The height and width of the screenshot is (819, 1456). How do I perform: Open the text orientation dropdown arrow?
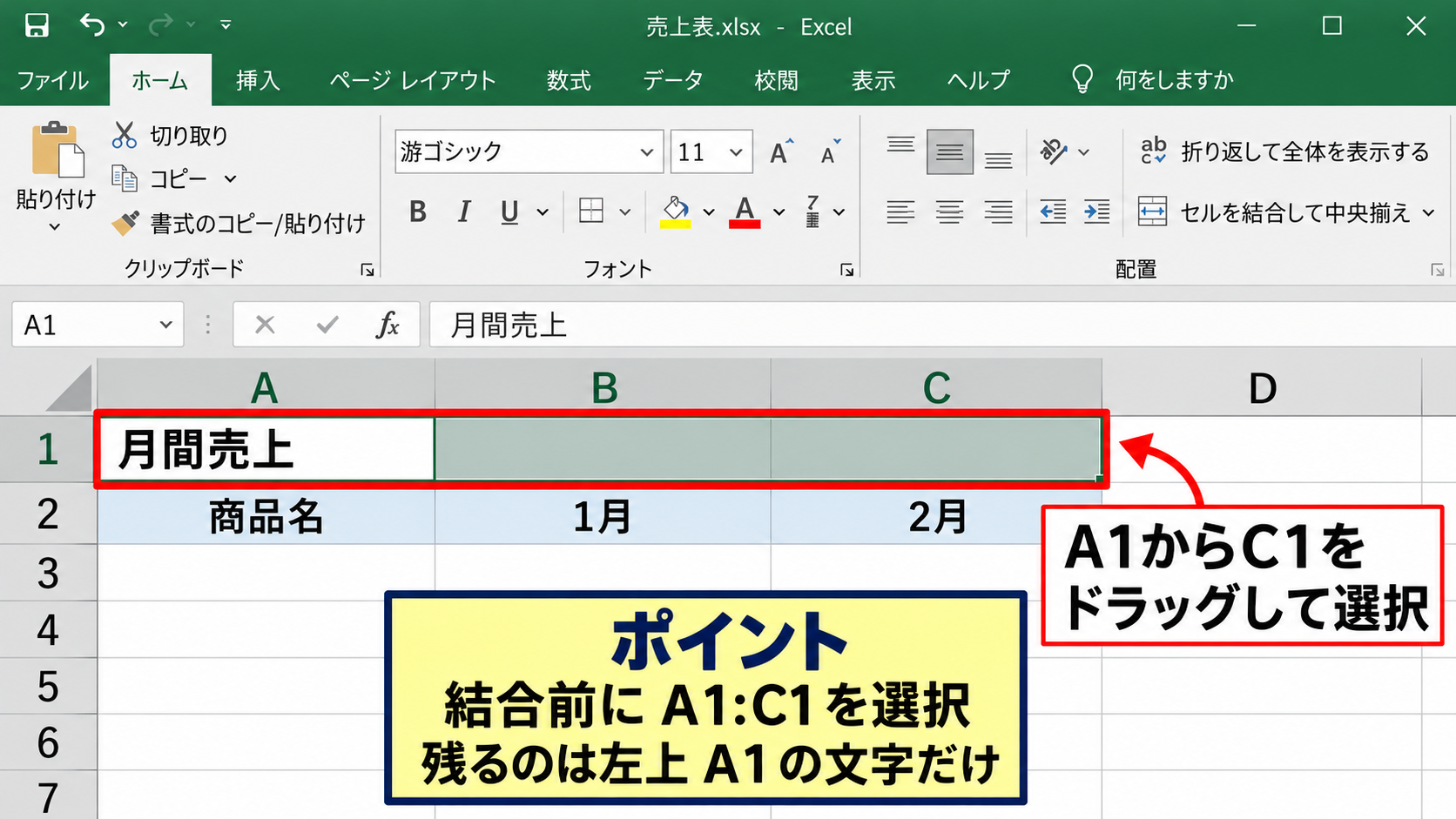click(1084, 152)
